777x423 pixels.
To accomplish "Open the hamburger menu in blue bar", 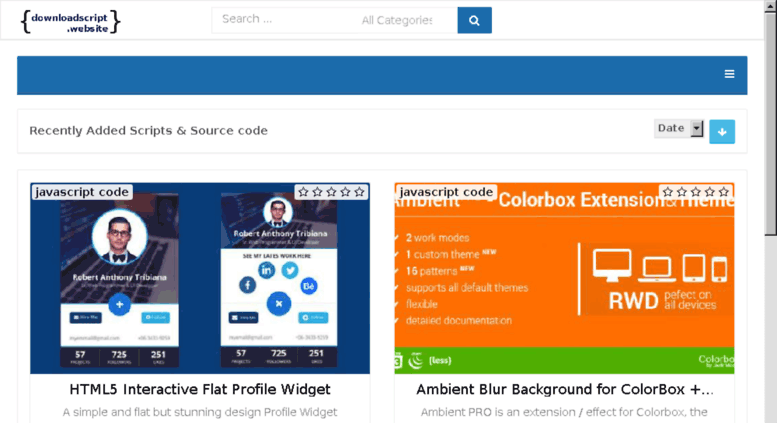I will [x=729, y=74].
